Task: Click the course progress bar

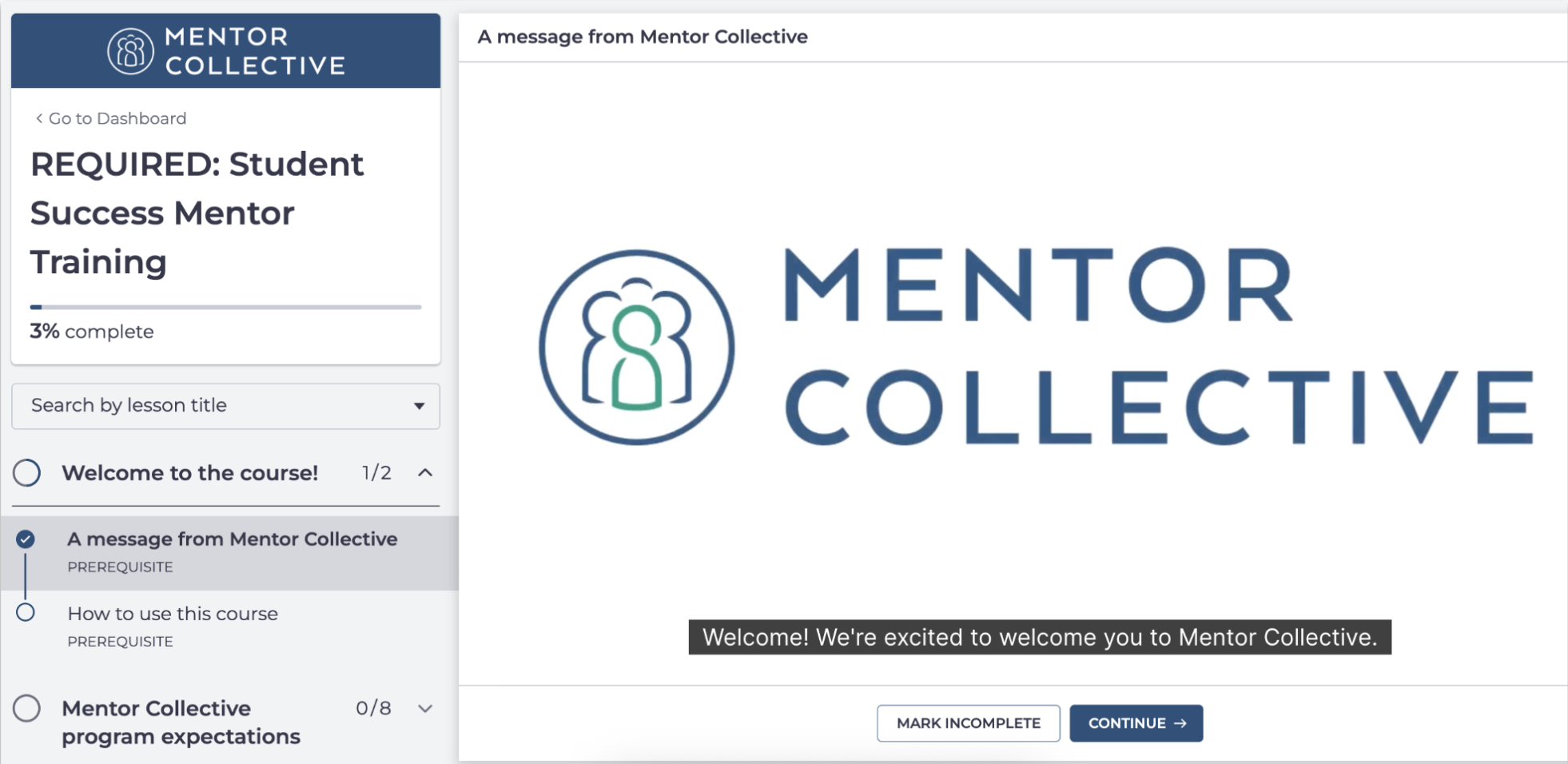Action: pyautogui.click(x=225, y=307)
